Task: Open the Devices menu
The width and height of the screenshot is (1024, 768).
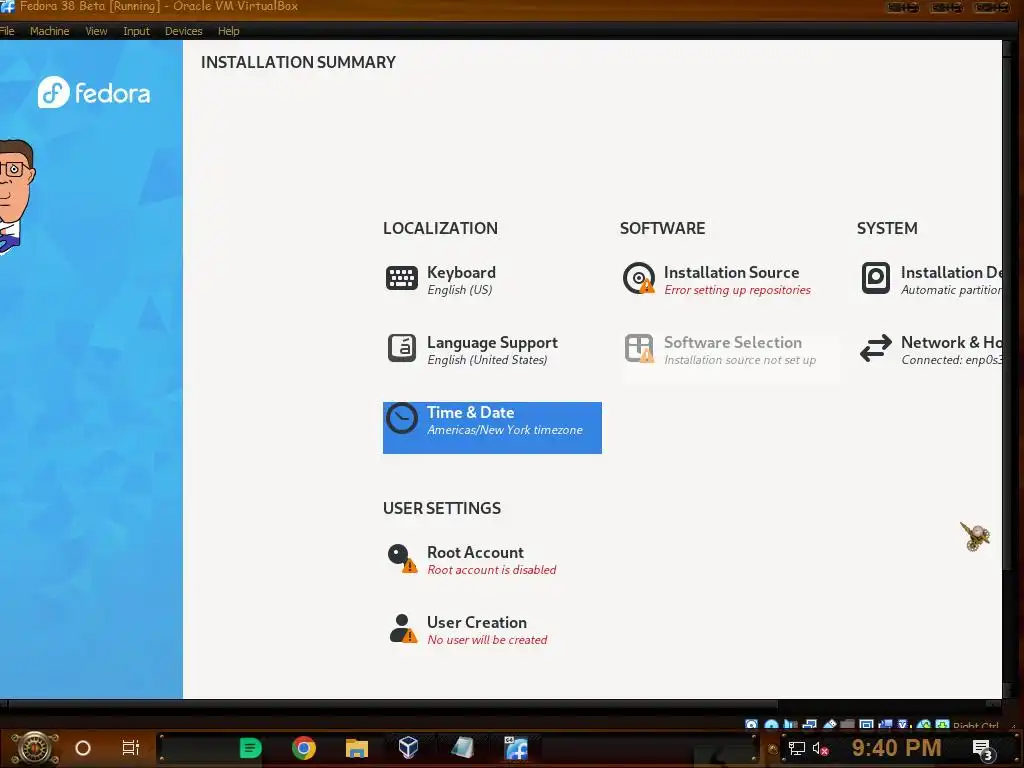Action: click(184, 31)
